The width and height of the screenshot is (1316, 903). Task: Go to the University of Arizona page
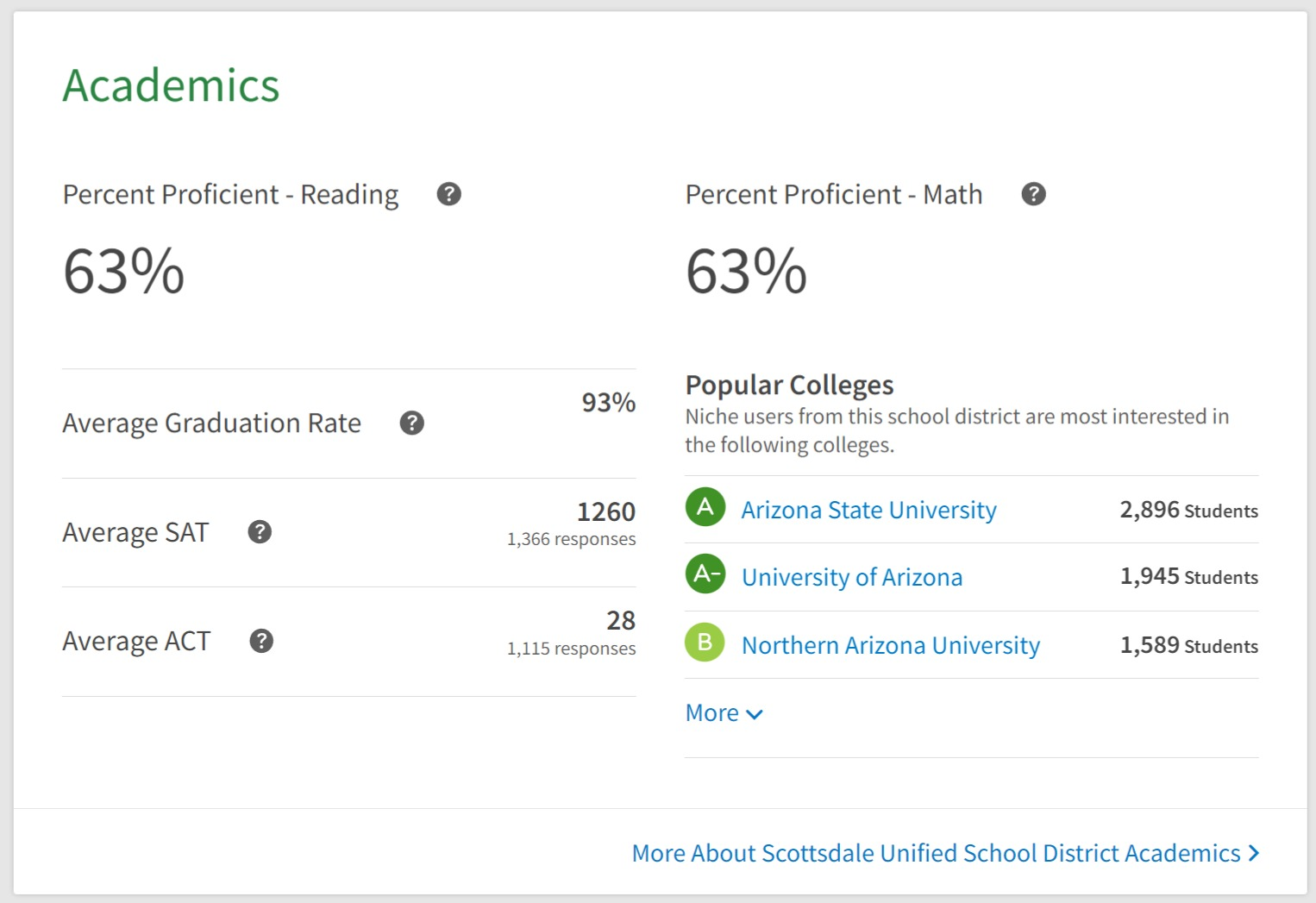click(x=851, y=577)
